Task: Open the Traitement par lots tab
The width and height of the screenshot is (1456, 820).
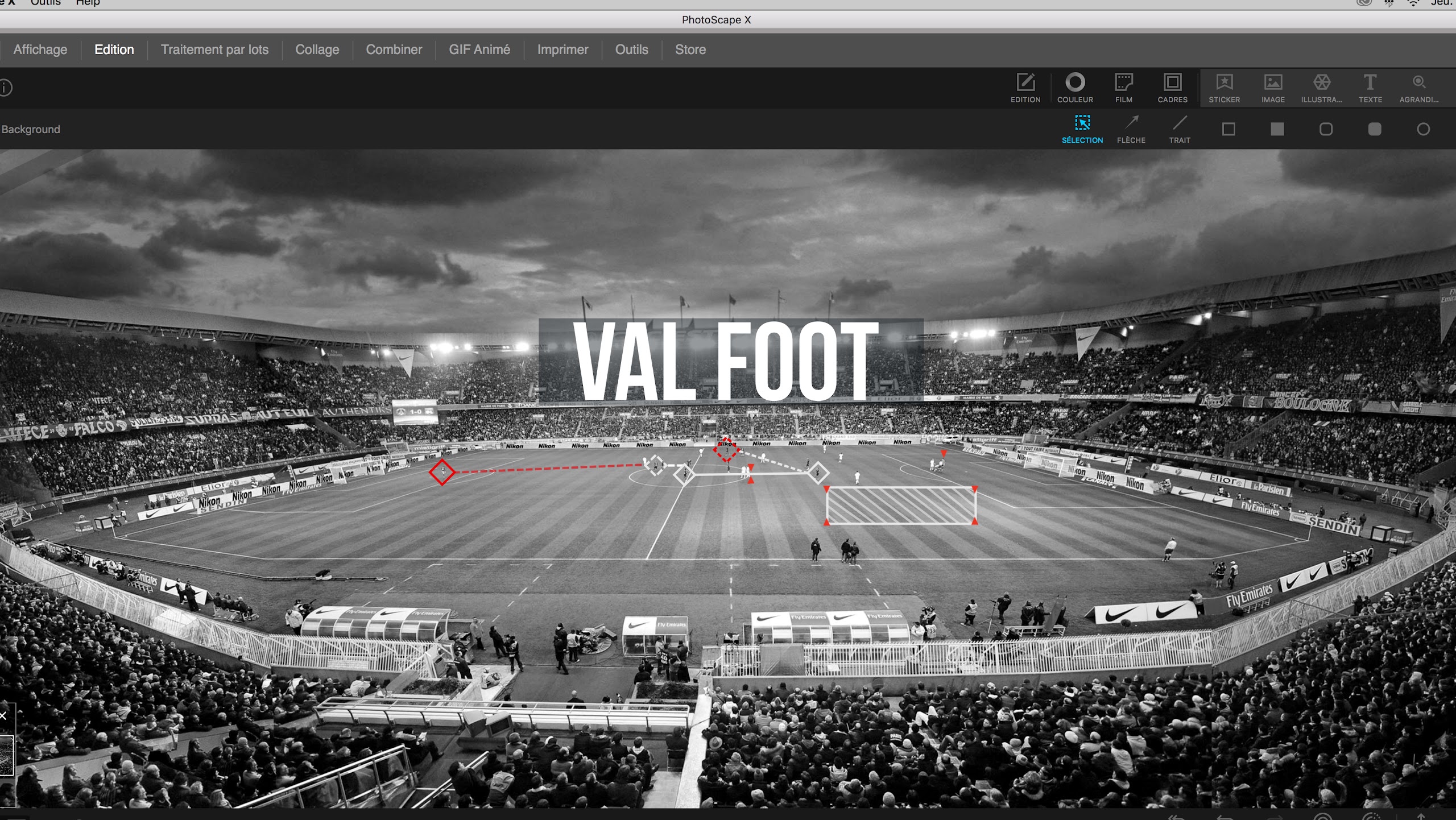Action: coord(214,49)
